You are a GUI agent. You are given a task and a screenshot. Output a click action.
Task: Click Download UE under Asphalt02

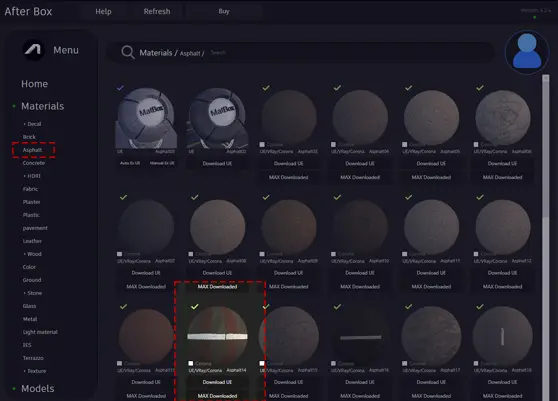point(217,163)
